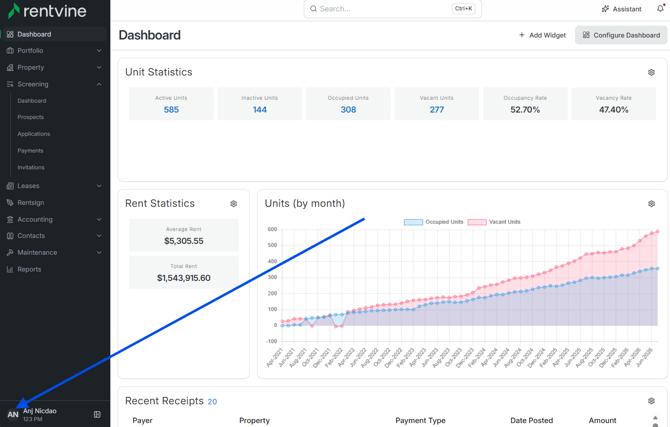
Task: Click the rentvine logo
Action: click(x=47, y=11)
